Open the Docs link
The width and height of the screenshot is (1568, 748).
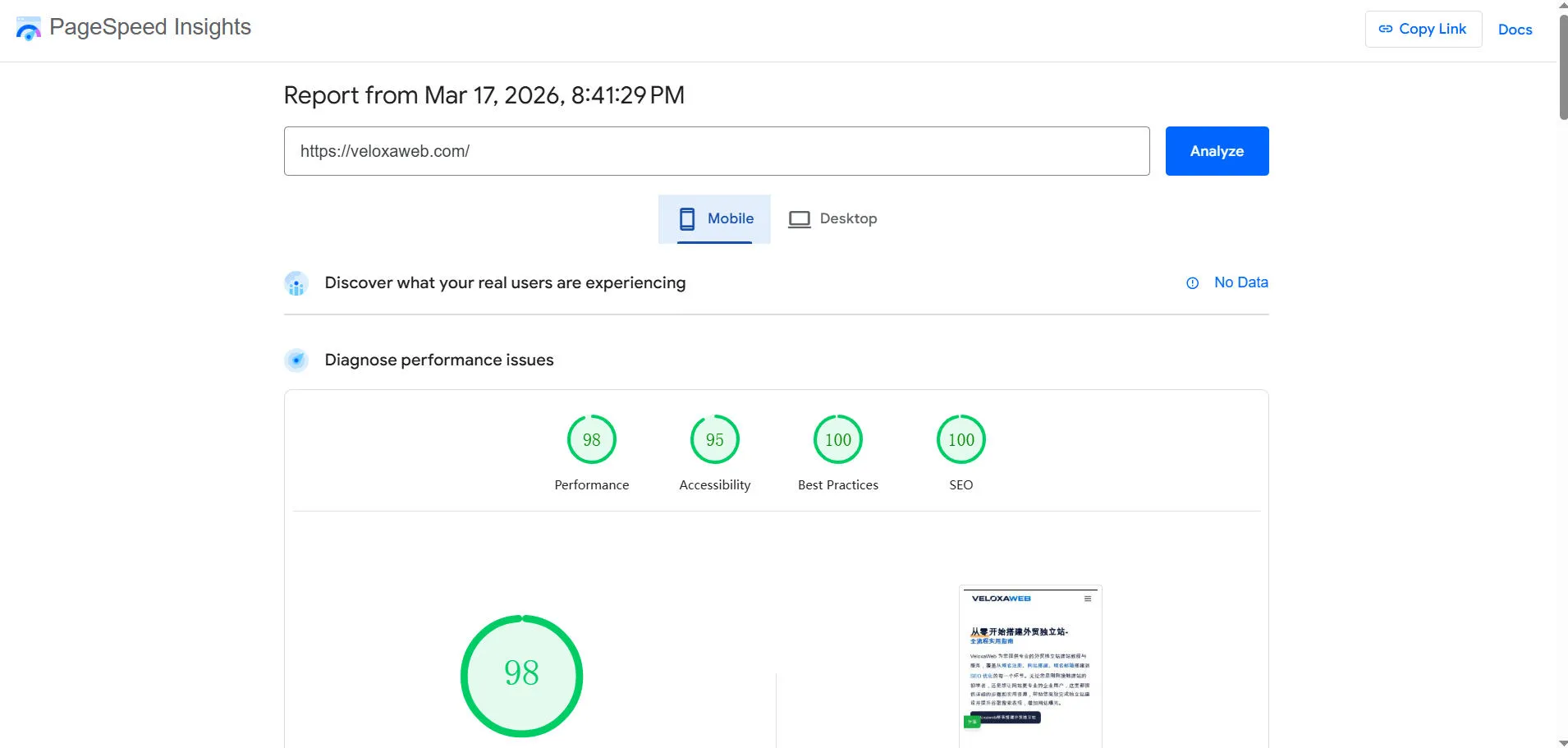coord(1515,30)
